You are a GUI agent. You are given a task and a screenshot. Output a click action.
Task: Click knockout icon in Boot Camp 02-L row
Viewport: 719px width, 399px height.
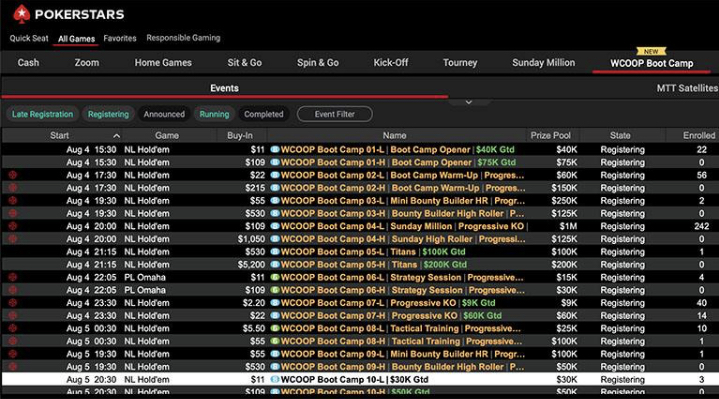(13, 175)
